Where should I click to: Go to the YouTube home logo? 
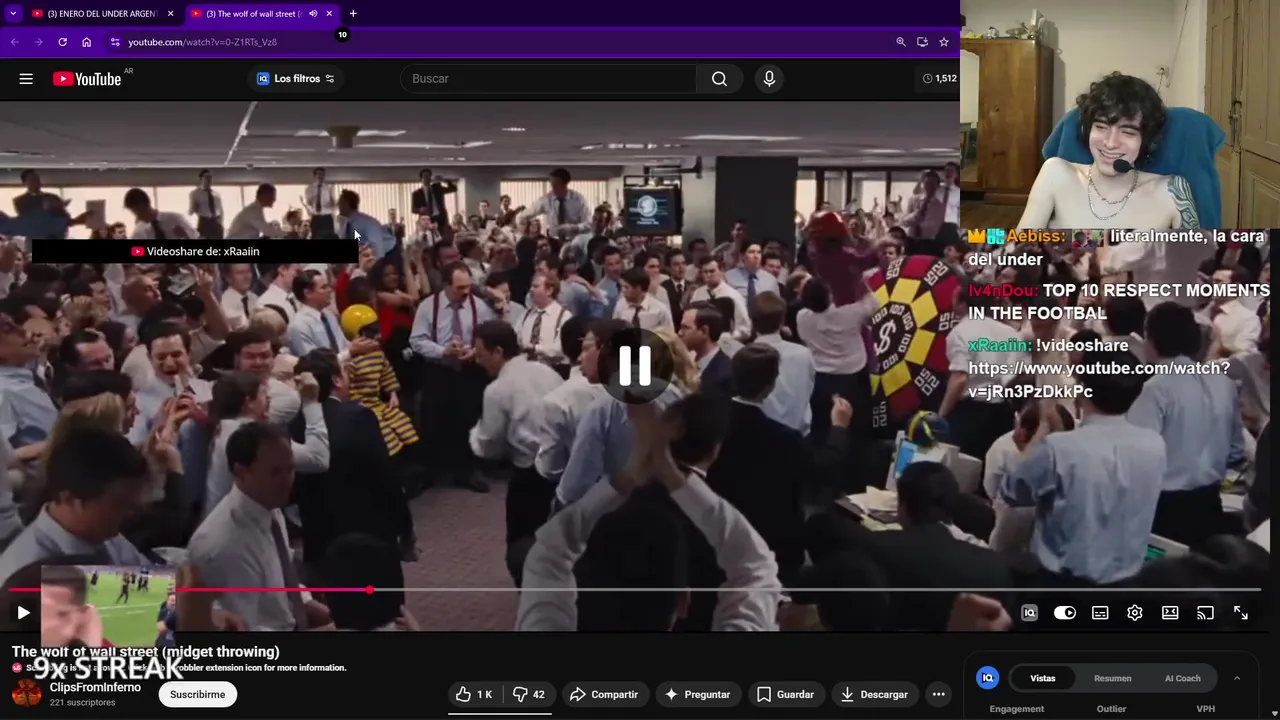point(87,79)
